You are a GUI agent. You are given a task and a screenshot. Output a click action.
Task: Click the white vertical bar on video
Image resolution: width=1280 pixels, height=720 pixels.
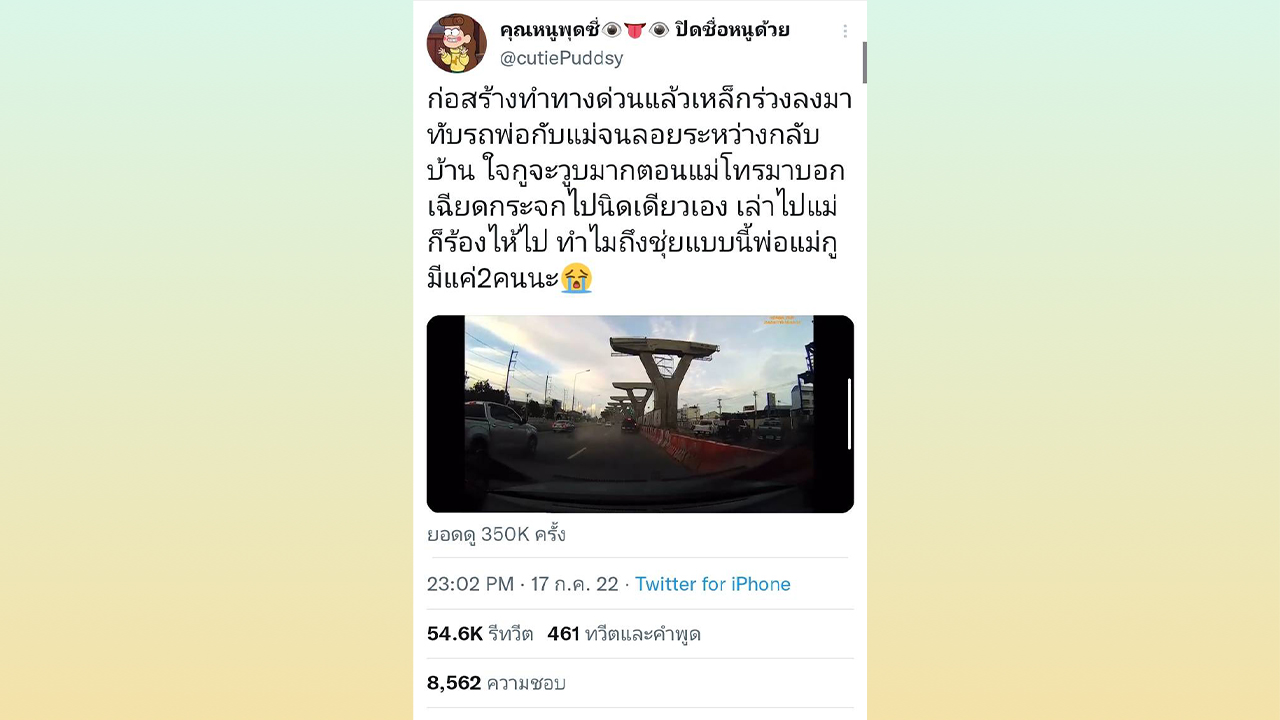849,414
